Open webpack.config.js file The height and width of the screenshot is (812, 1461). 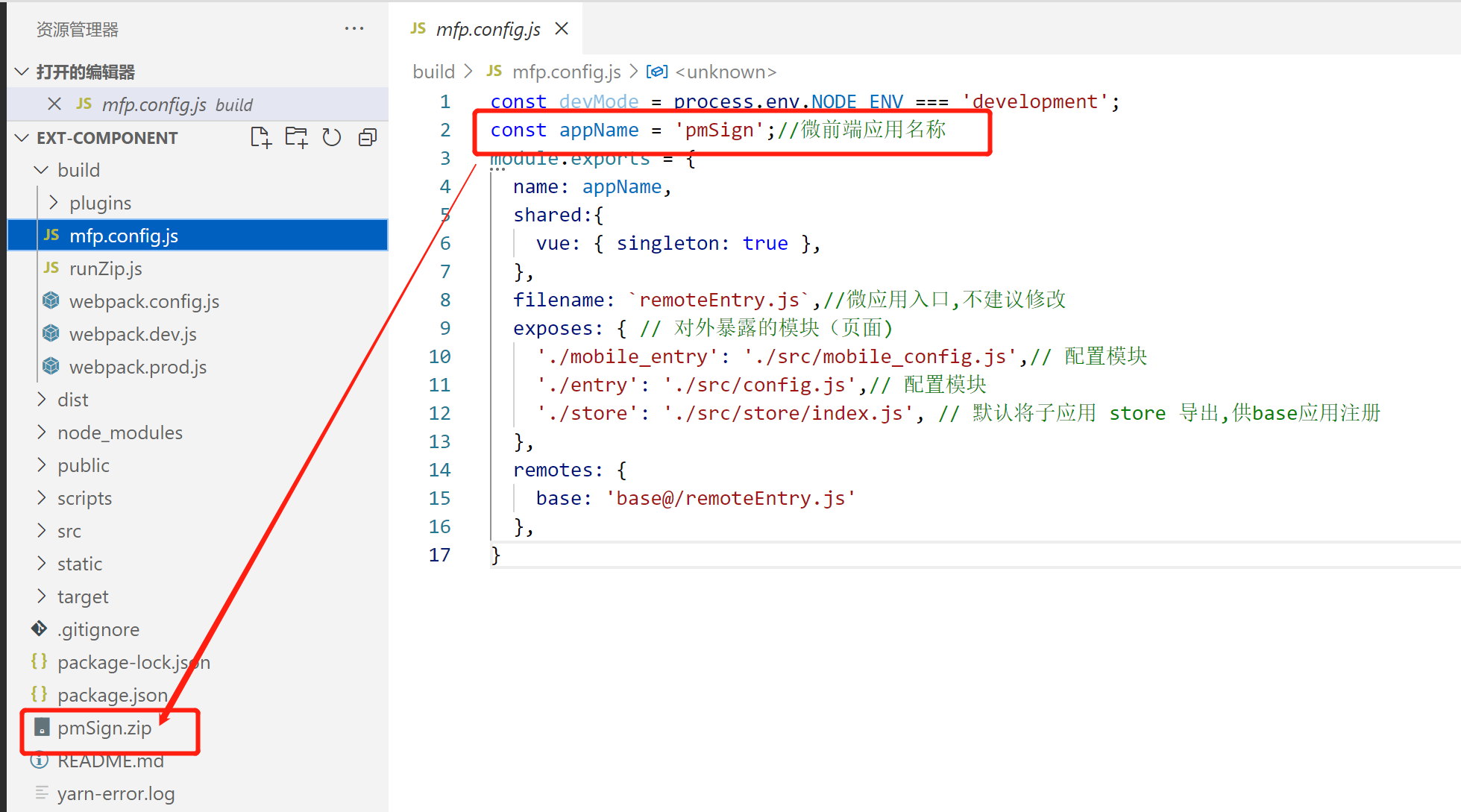click(144, 301)
